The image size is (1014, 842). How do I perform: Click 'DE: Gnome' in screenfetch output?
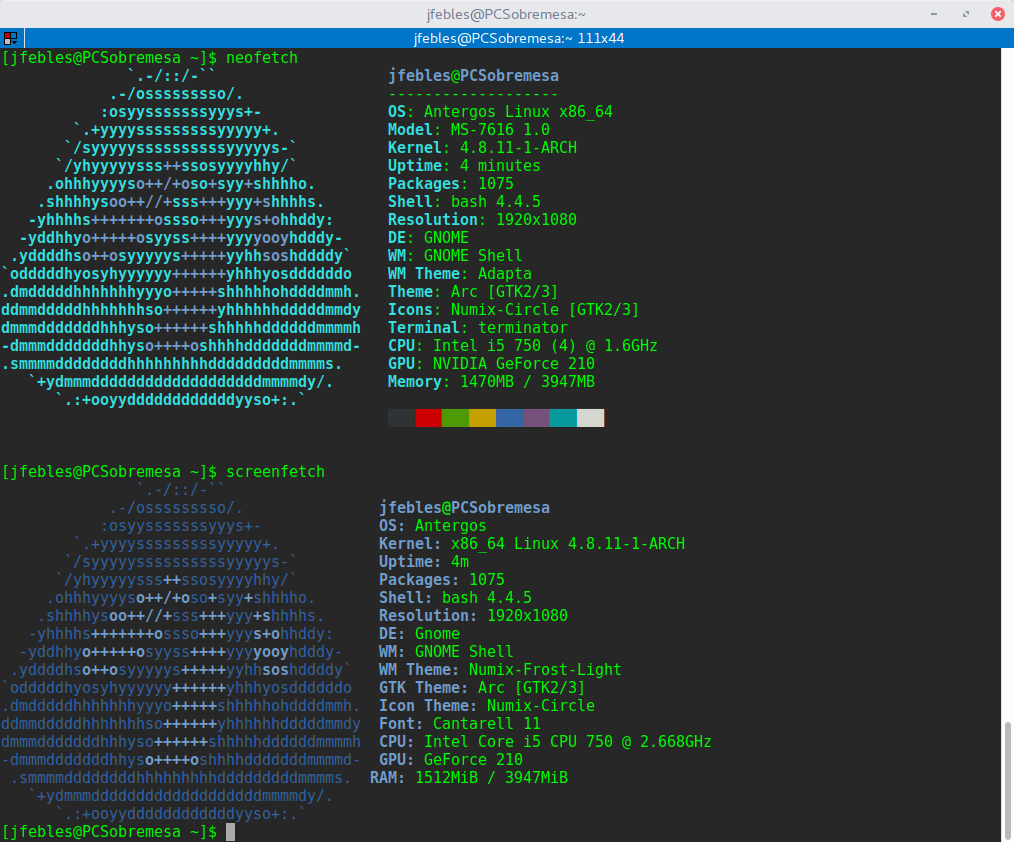(419, 634)
